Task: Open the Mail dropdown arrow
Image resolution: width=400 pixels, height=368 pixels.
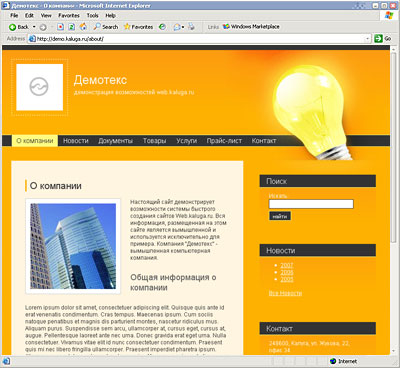Action: tap(183, 27)
